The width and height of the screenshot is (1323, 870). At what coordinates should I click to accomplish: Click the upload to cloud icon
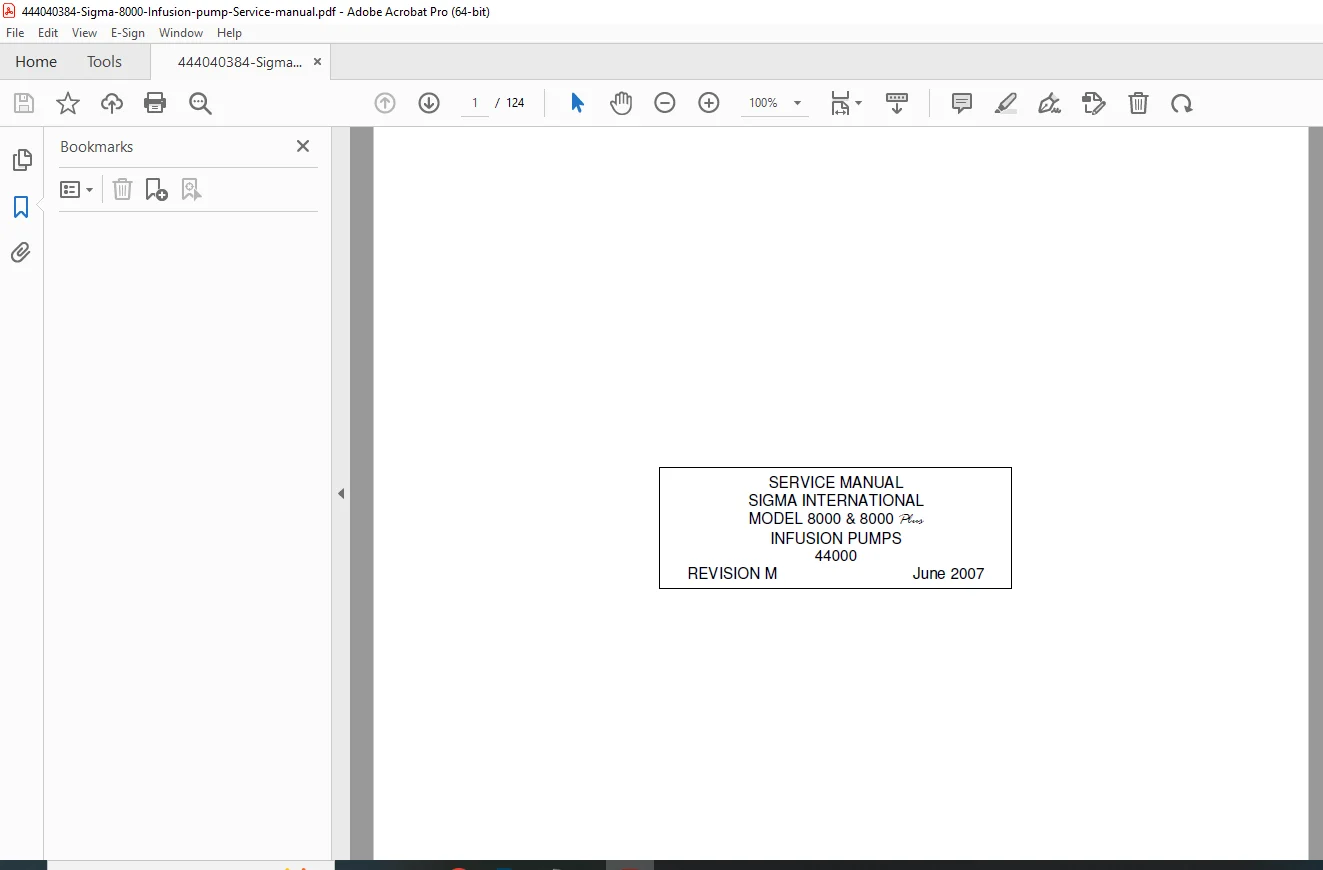pyautogui.click(x=112, y=103)
